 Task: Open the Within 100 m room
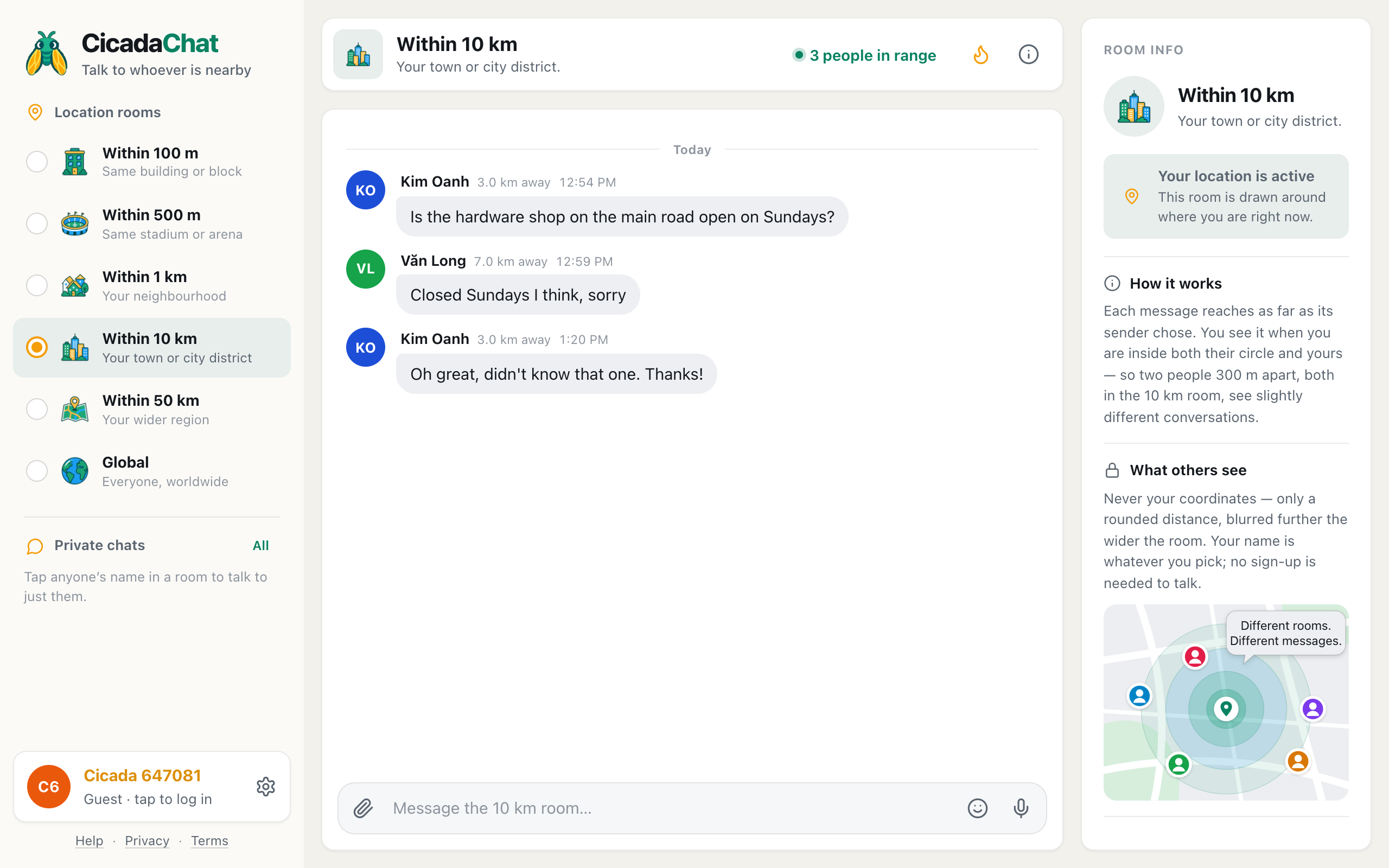point(152,162)
